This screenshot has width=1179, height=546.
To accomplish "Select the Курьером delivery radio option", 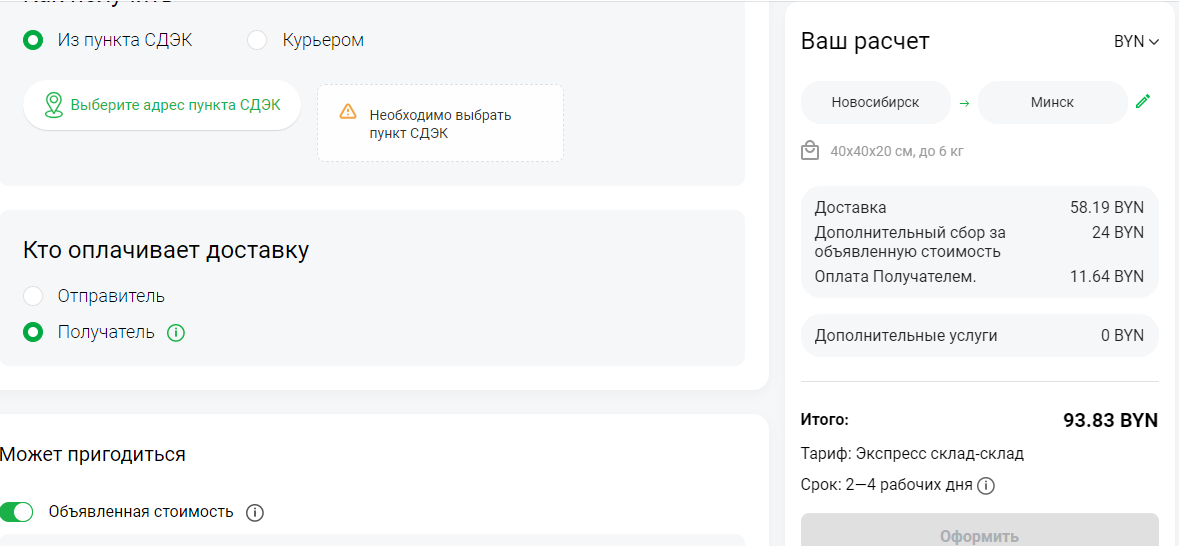I will click(257, 40).
